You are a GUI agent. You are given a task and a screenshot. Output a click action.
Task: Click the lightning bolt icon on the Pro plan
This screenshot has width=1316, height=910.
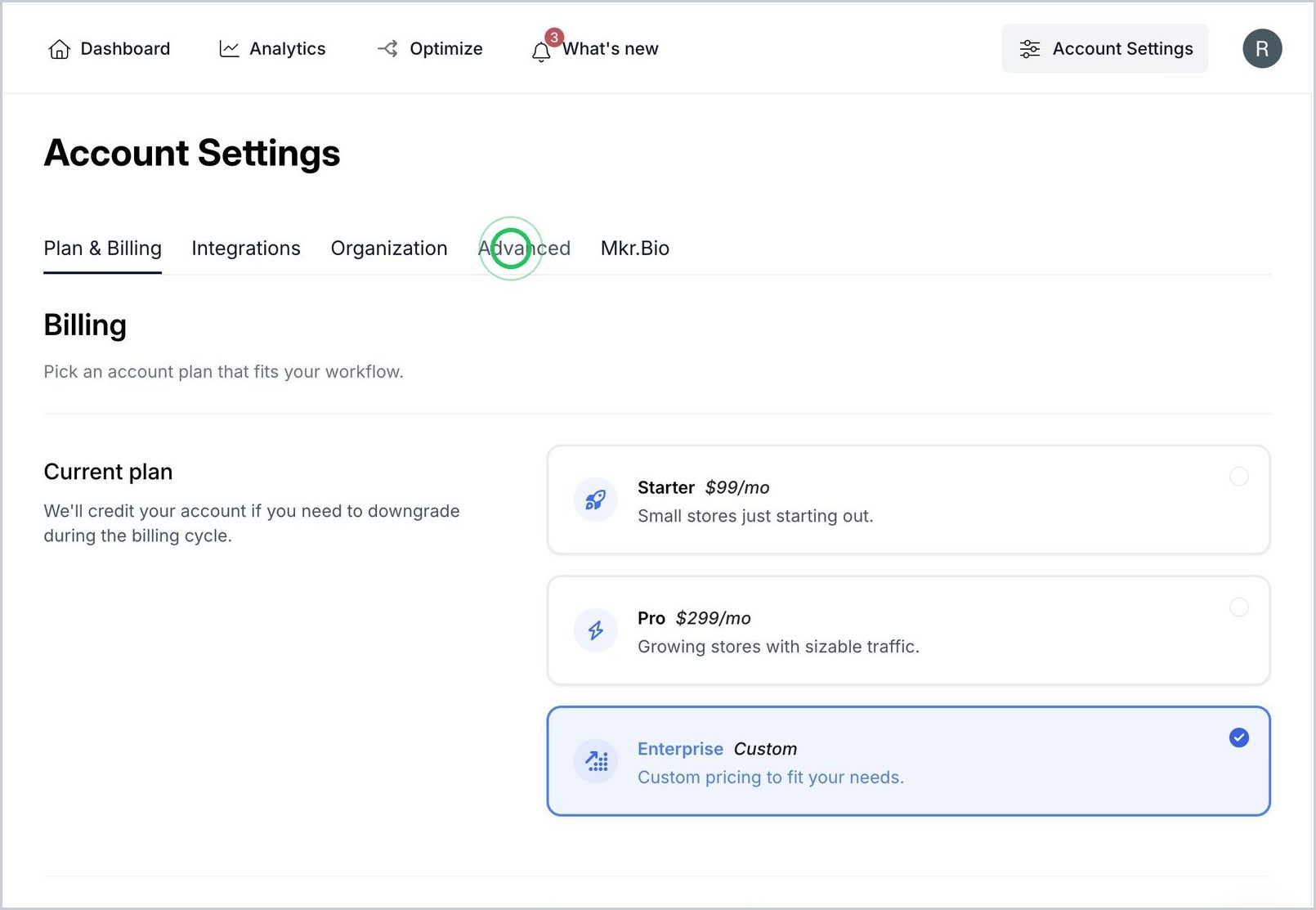[x=595, y=630]
